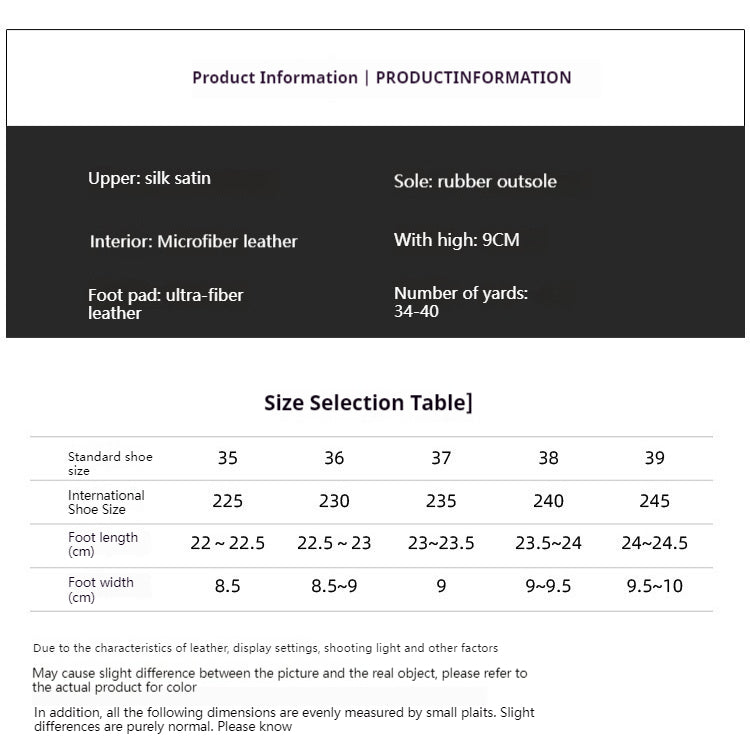750x742 pixels.
Task: Click the foot width 9.5~10 cell
Action: 655,587
